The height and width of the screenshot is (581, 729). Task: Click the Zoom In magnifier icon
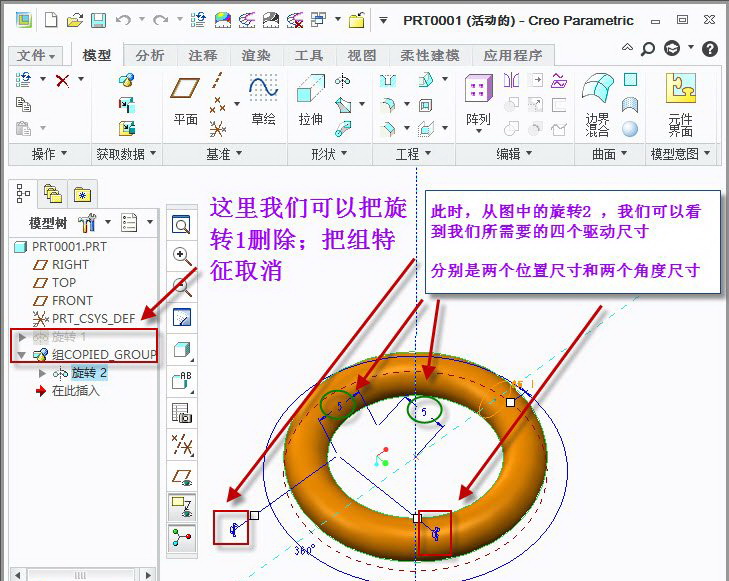[x=182, y=256]
